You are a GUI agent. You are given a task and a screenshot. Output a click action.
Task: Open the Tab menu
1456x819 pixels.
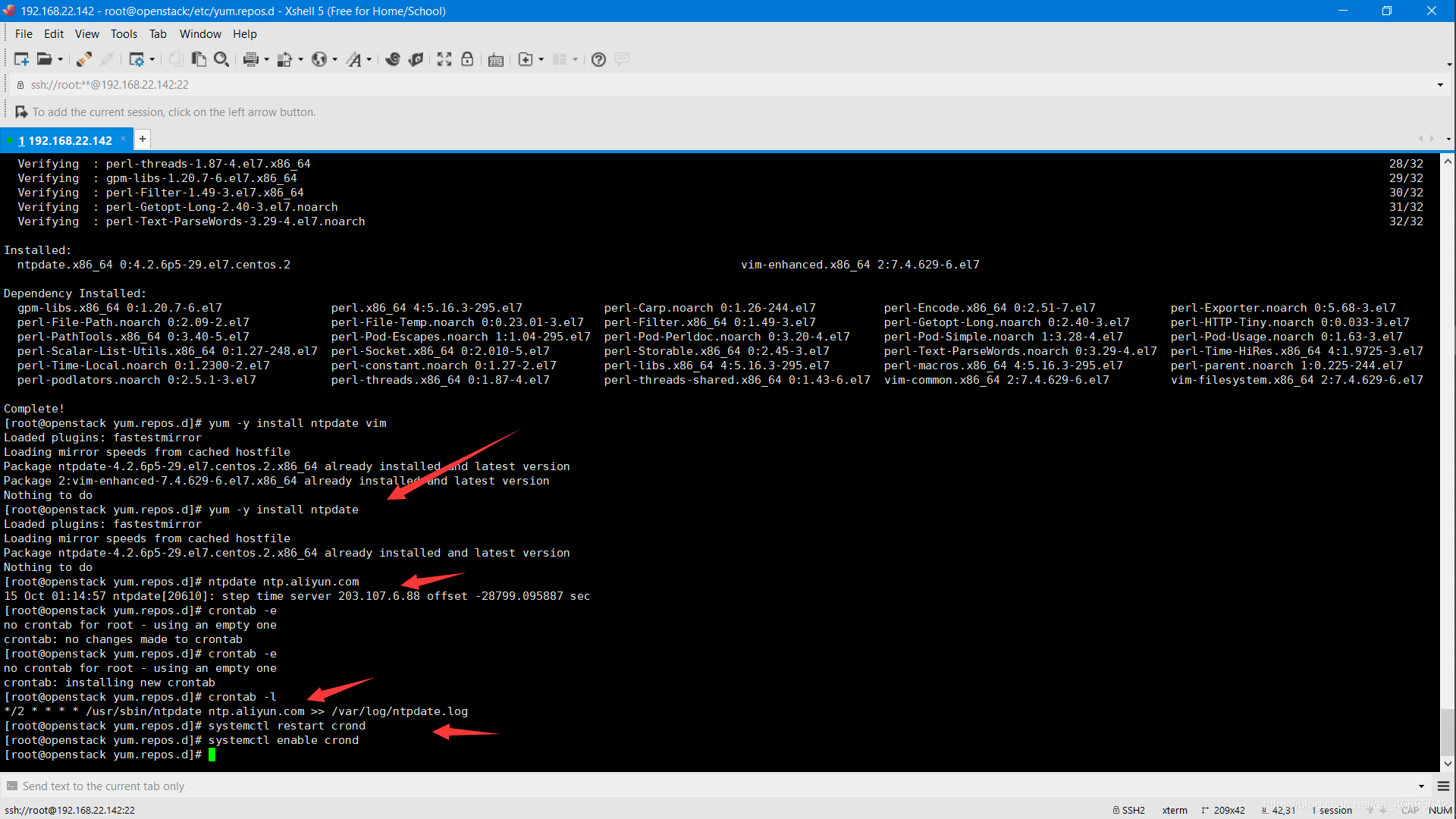158,33
